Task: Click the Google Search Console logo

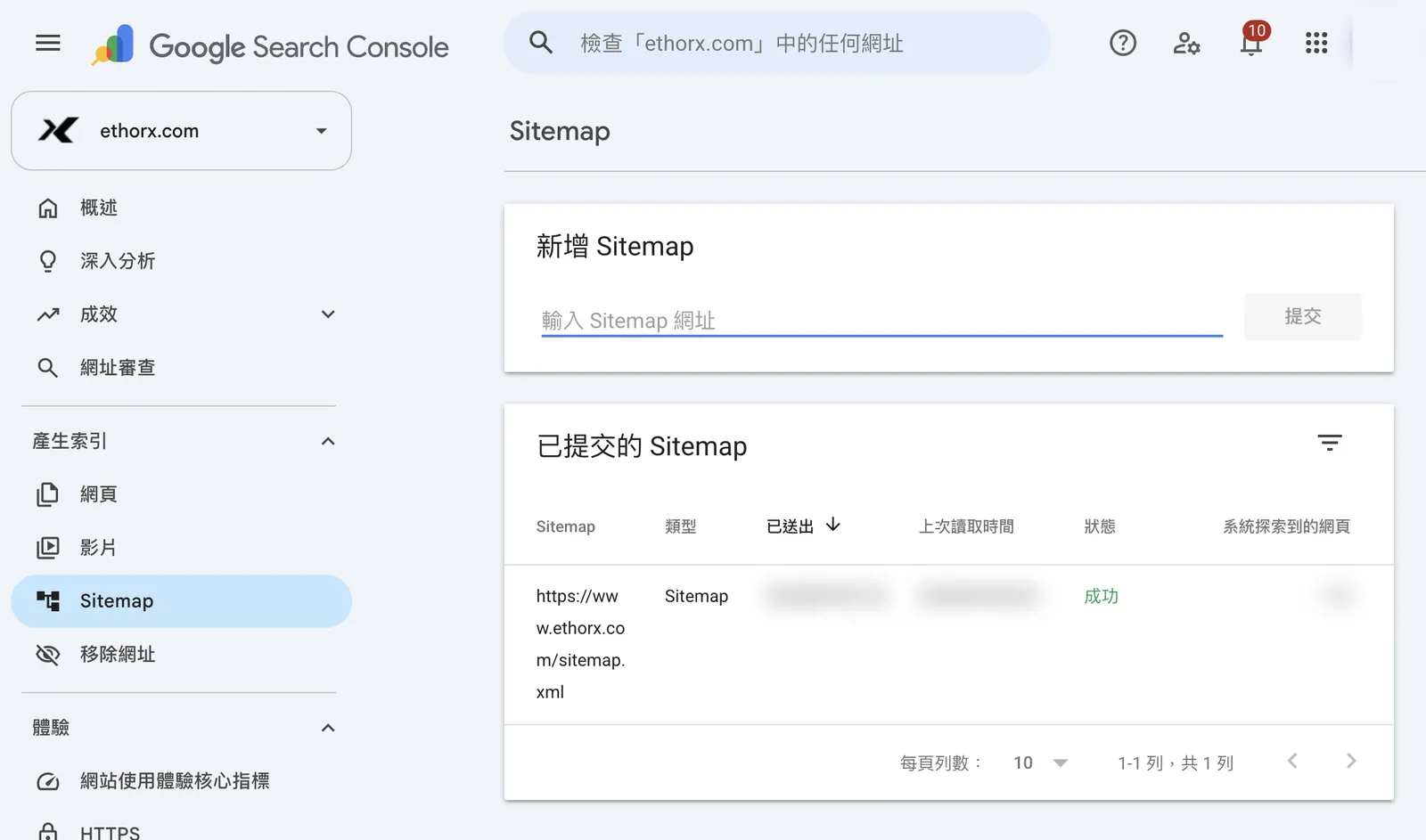Action: pos(270,45)
